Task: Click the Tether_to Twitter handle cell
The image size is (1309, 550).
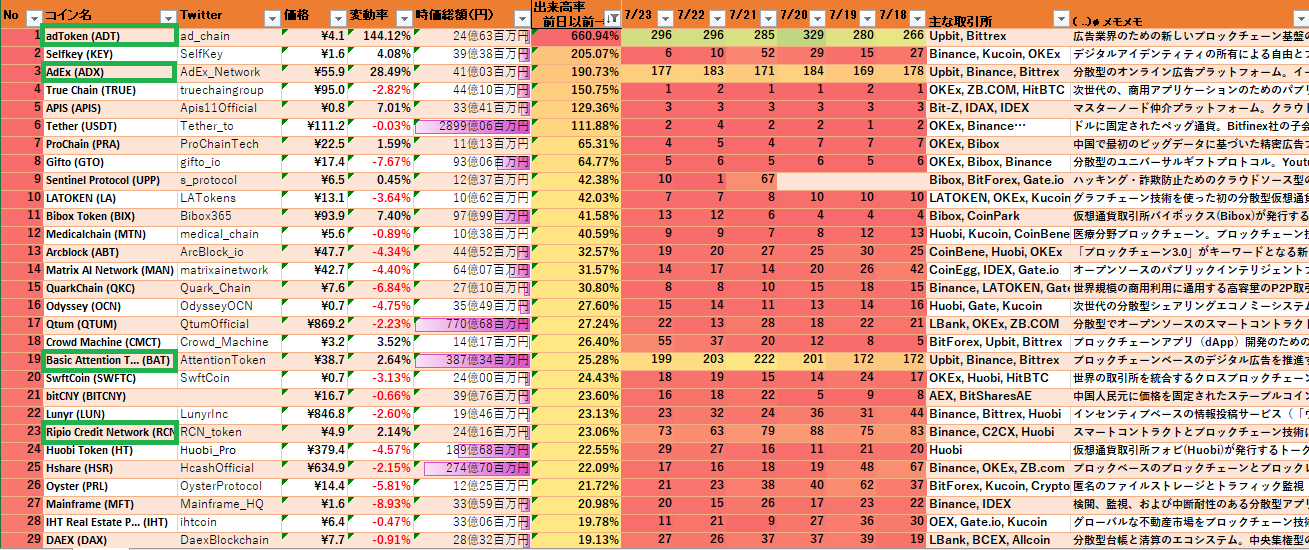Action: 229,126
